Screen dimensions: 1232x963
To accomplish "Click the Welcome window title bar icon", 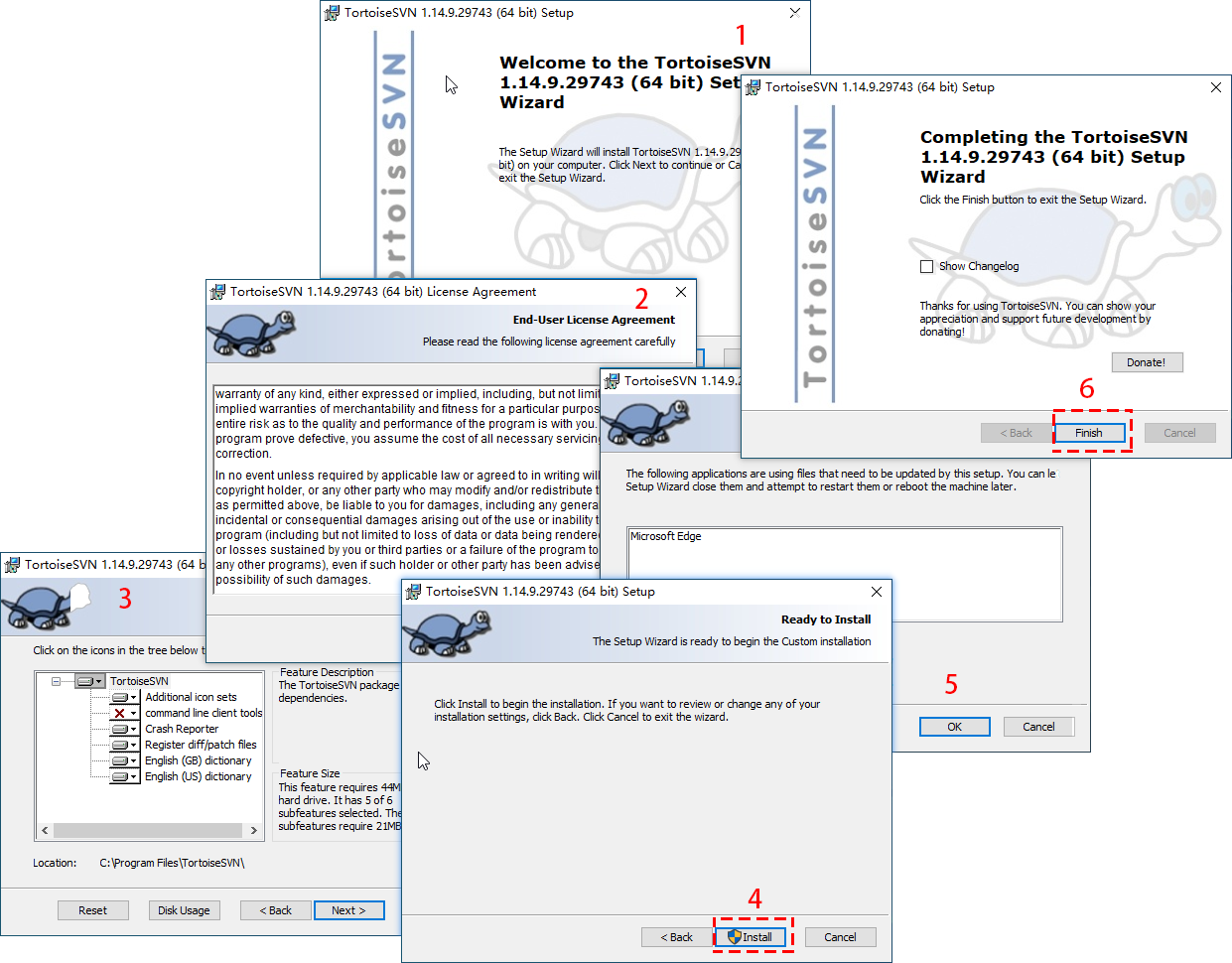I will coord(332,13).
